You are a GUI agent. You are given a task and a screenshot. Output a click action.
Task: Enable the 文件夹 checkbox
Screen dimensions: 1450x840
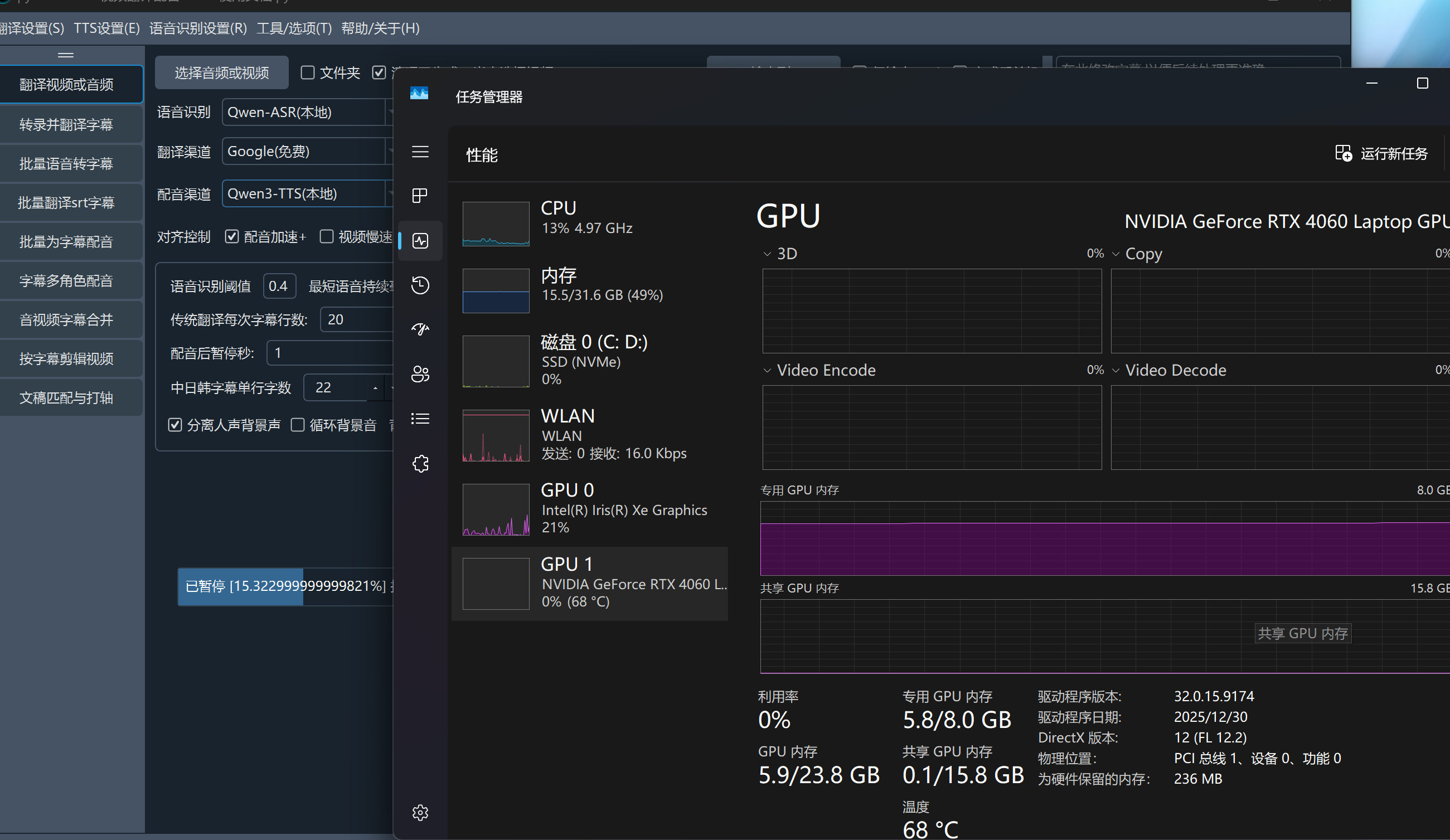tap(308, 72)
